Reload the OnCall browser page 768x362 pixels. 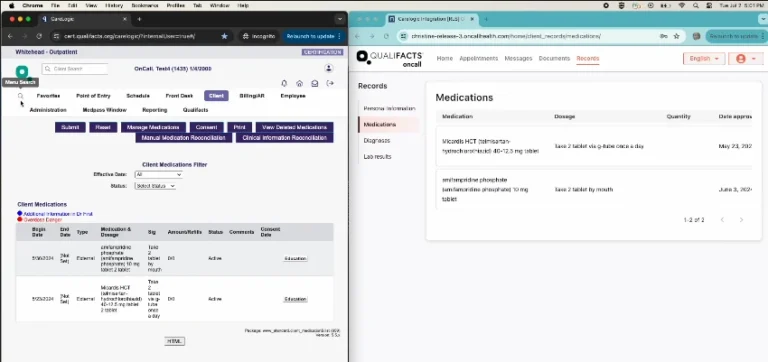tap(386, 36)
